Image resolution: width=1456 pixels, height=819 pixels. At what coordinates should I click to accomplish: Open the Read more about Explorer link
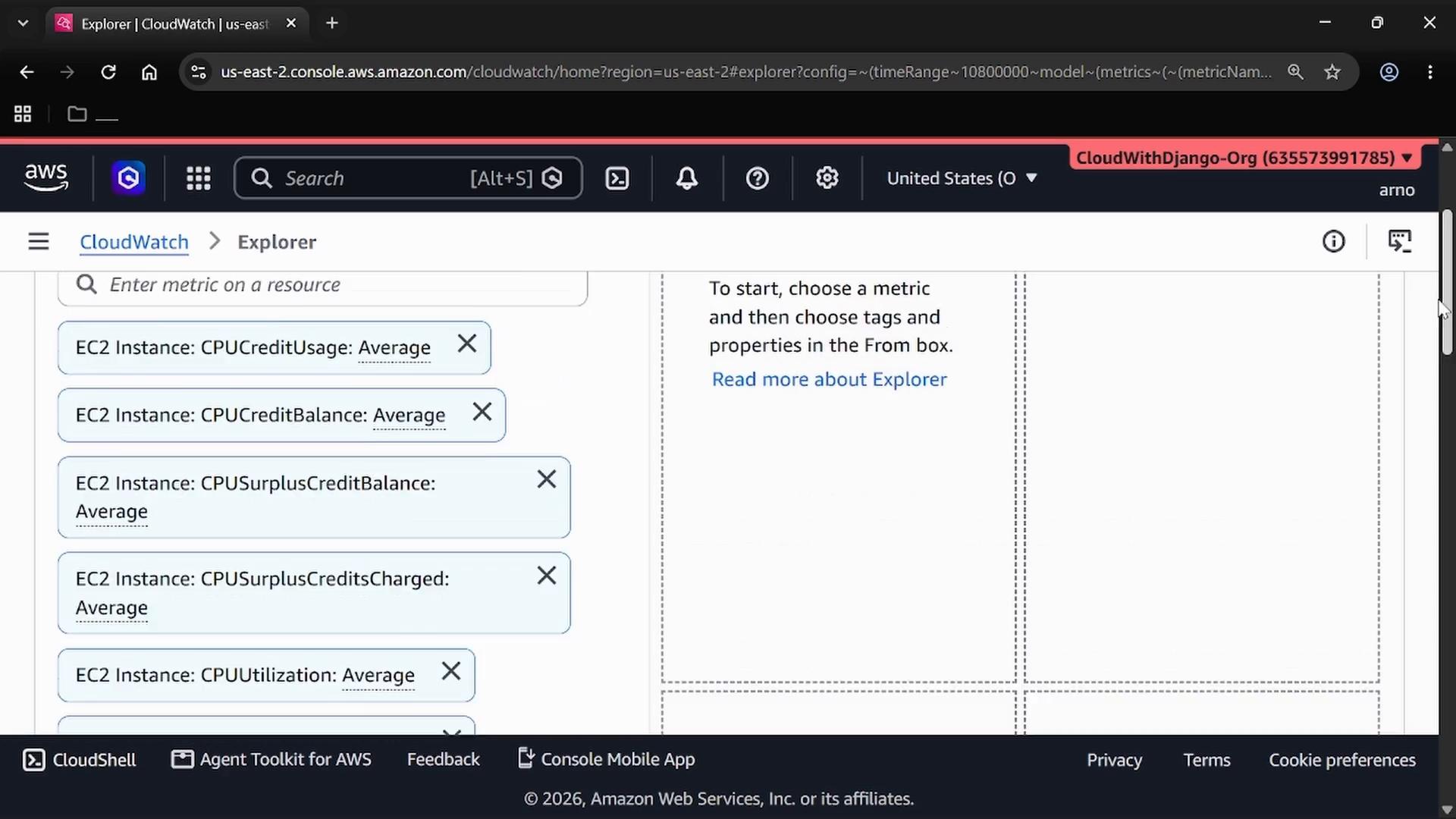pos(829,380)
